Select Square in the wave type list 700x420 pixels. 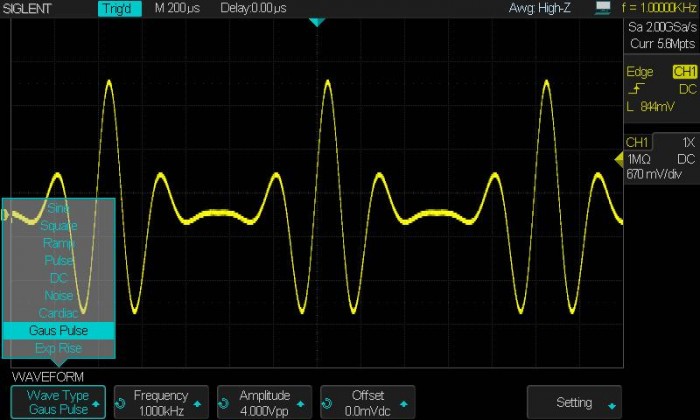58,226
